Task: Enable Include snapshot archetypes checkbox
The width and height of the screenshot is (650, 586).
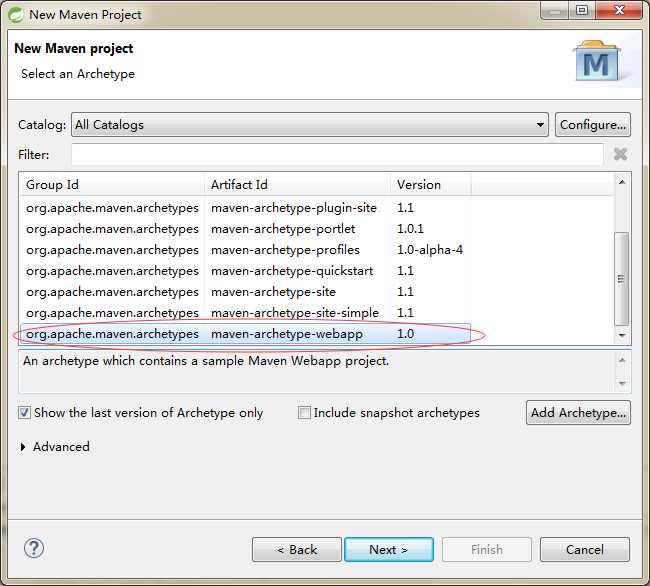Action: (304, 413)
